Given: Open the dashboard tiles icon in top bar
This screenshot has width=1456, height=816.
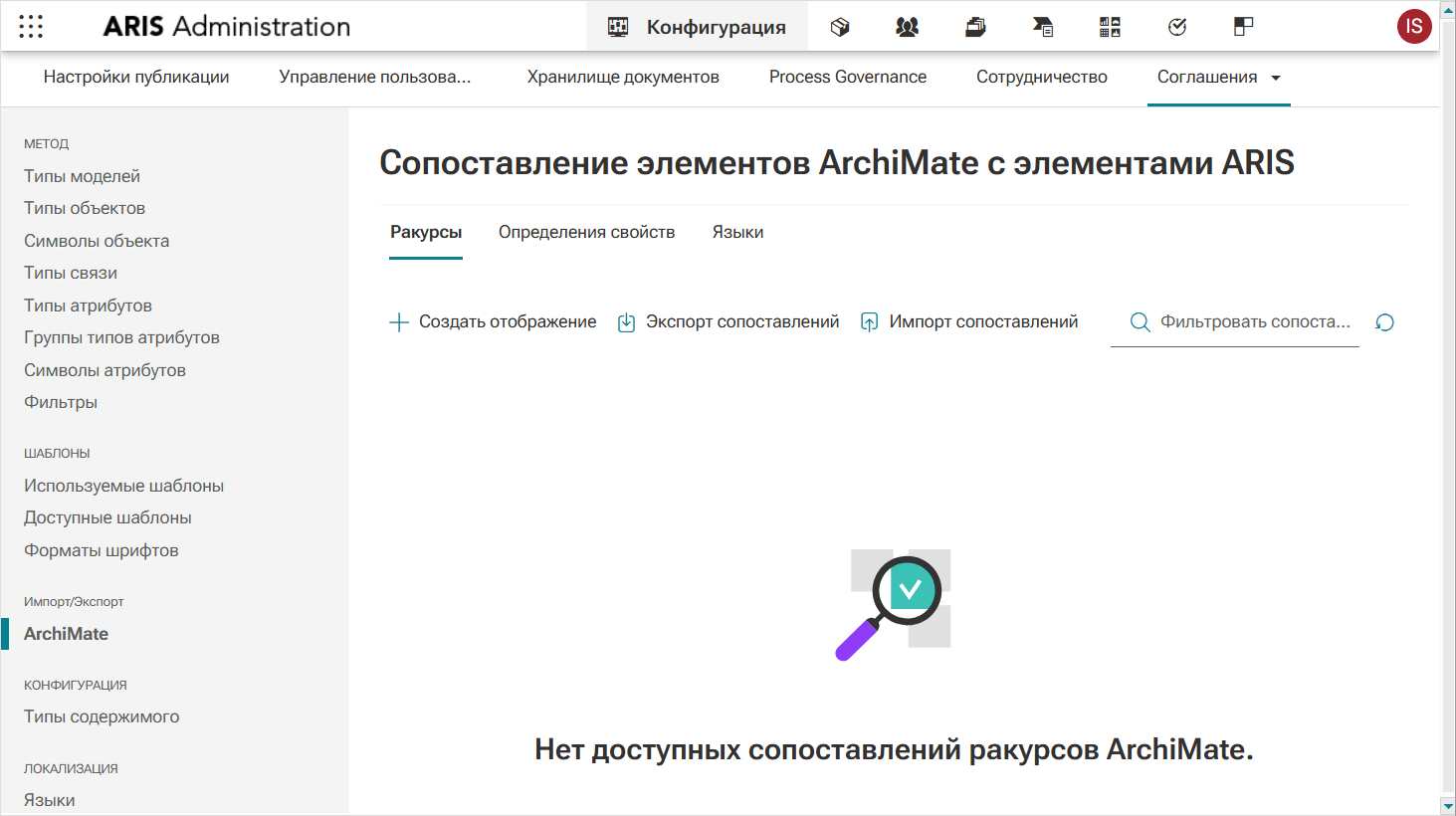Looking at the screenshot, I should (x=1110, y=27).
